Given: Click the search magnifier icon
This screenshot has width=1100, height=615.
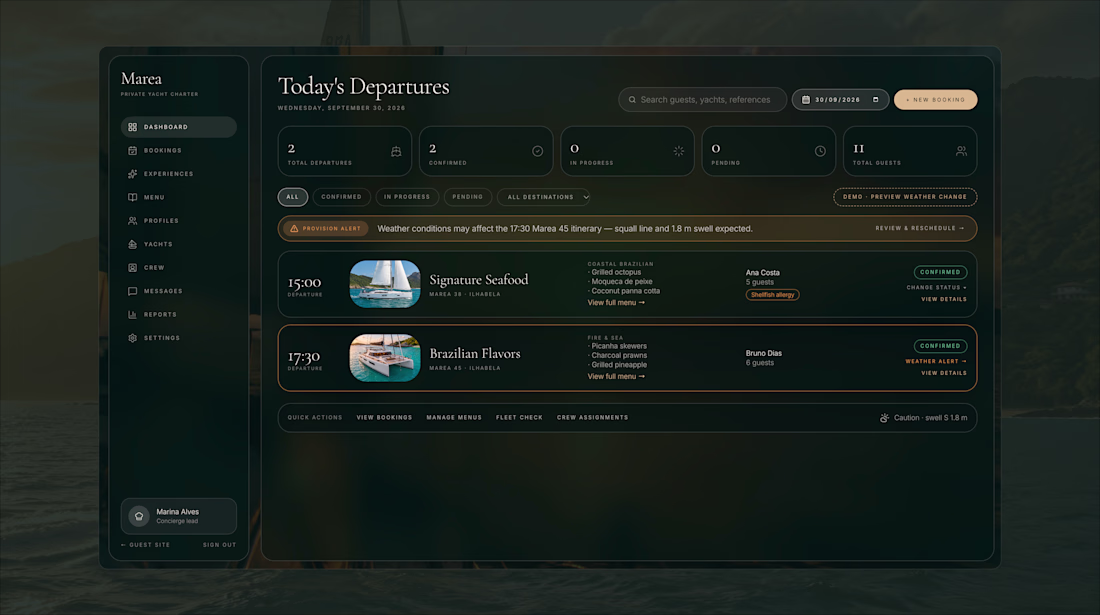Looking at the screenshot, I should coord(632,100).
